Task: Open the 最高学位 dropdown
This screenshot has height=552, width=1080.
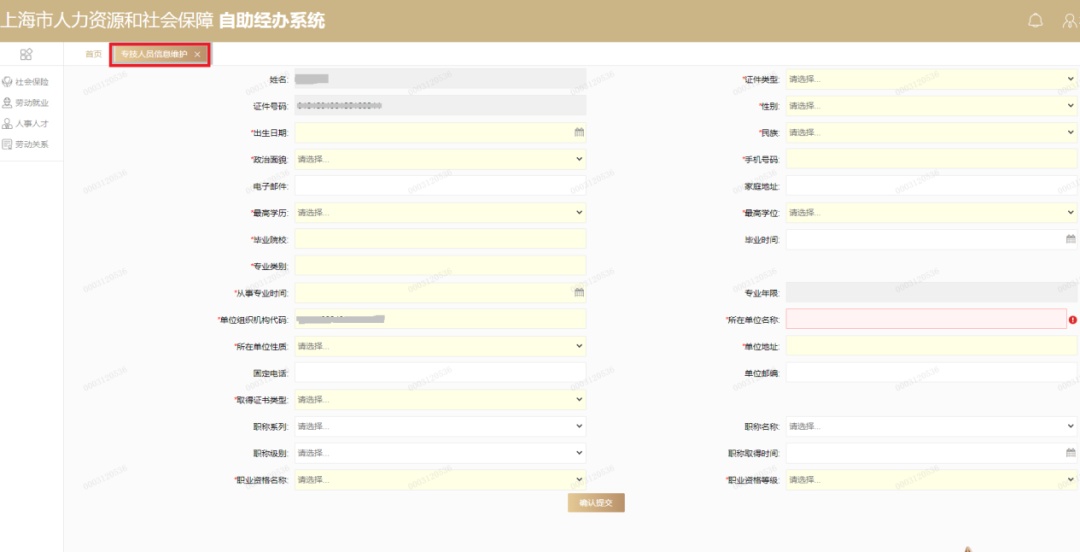Action: 932,212
